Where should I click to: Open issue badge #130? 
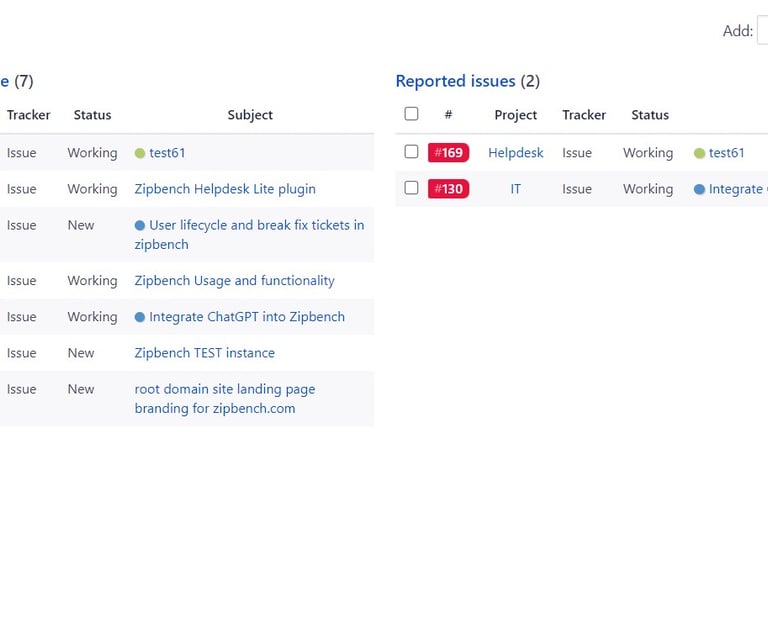(448, 189)
